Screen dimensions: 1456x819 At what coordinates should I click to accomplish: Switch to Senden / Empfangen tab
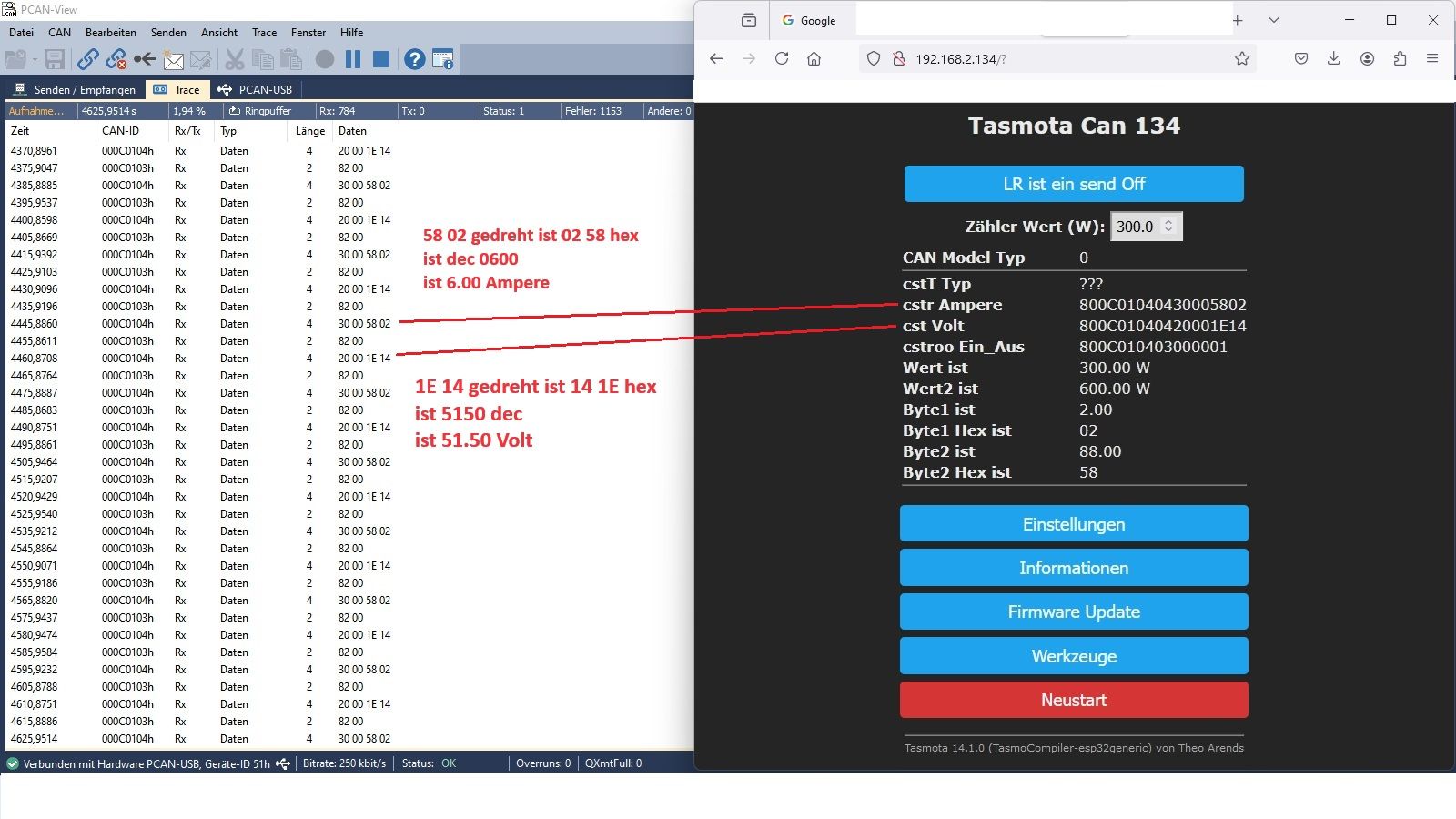coord(75,89)
